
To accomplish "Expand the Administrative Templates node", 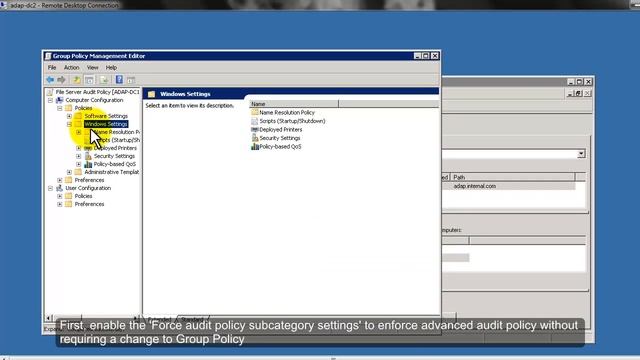I will (x=69, y=172).
